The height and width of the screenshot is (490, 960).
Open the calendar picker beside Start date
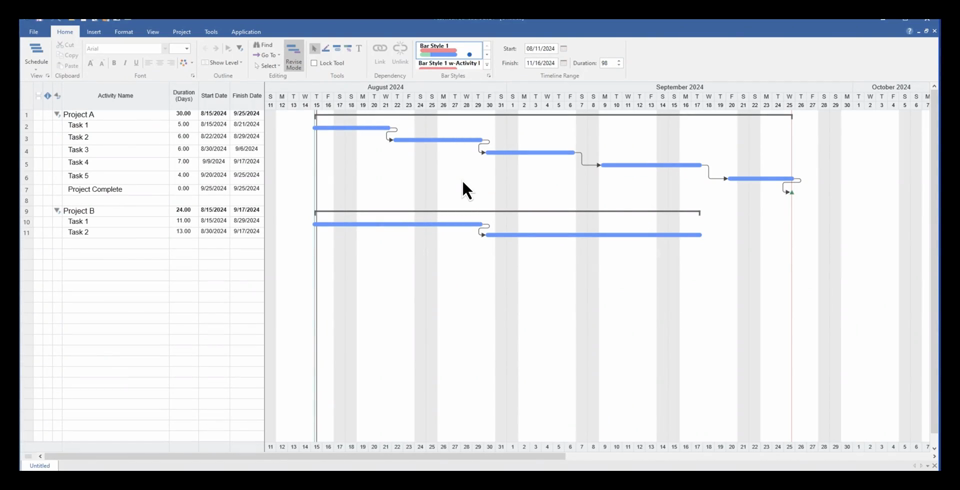(564, 48)
